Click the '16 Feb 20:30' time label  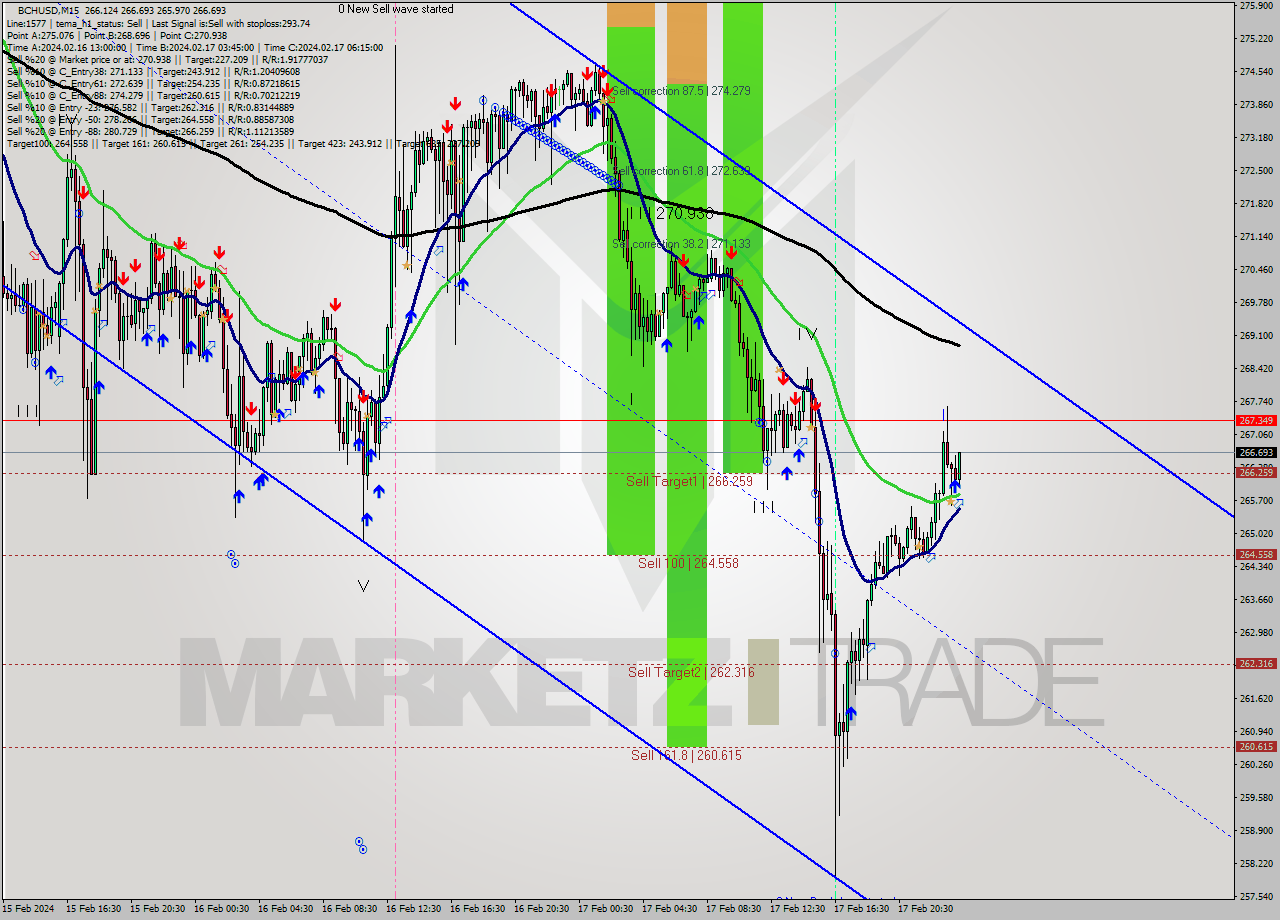pyautogui.click(x=542, y=909)
